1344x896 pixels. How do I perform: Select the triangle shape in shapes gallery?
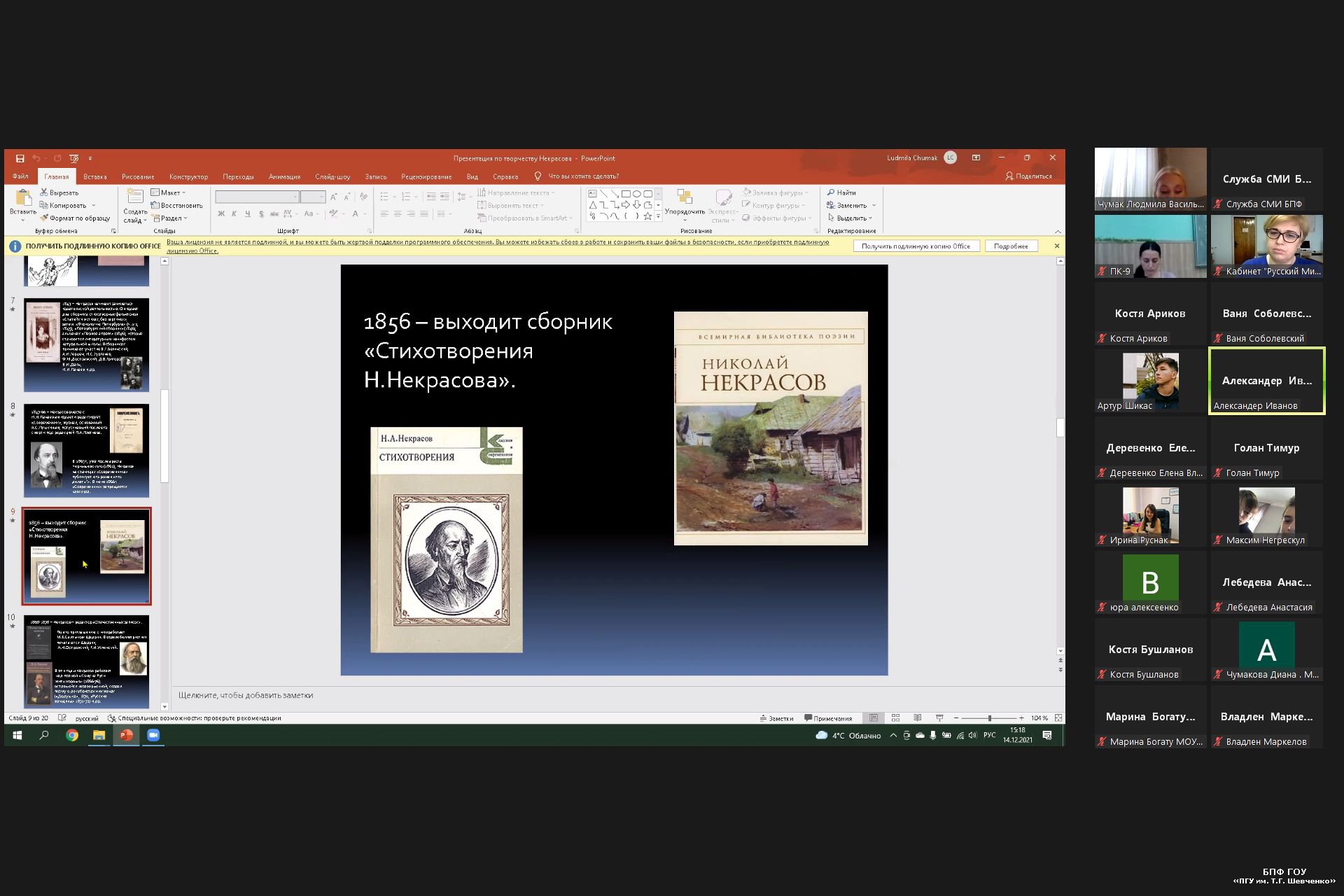(x=593, y=204)
